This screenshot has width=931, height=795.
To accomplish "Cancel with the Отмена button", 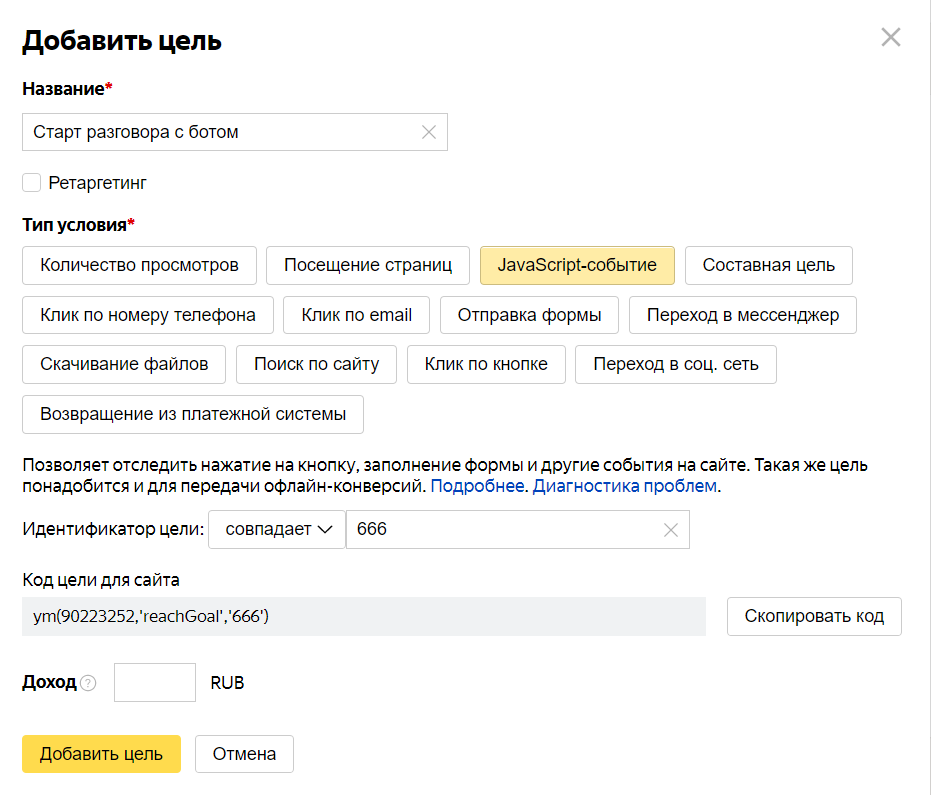I will 244,754.
